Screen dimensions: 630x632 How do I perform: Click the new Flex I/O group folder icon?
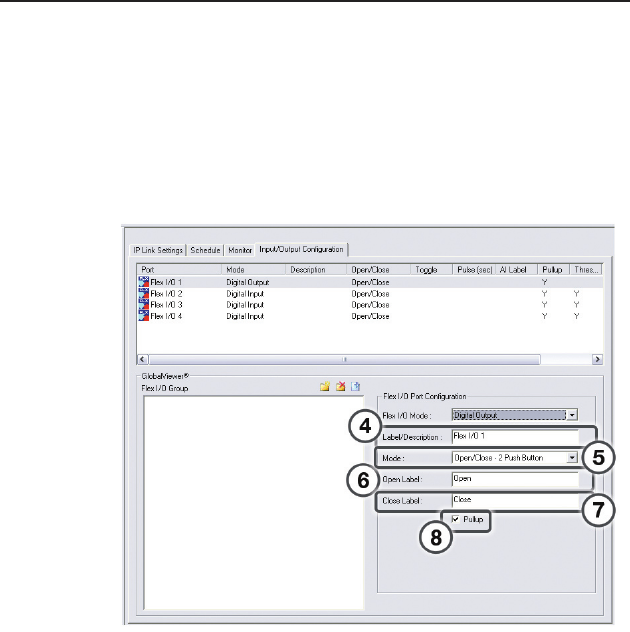click(x=325, y=386)
